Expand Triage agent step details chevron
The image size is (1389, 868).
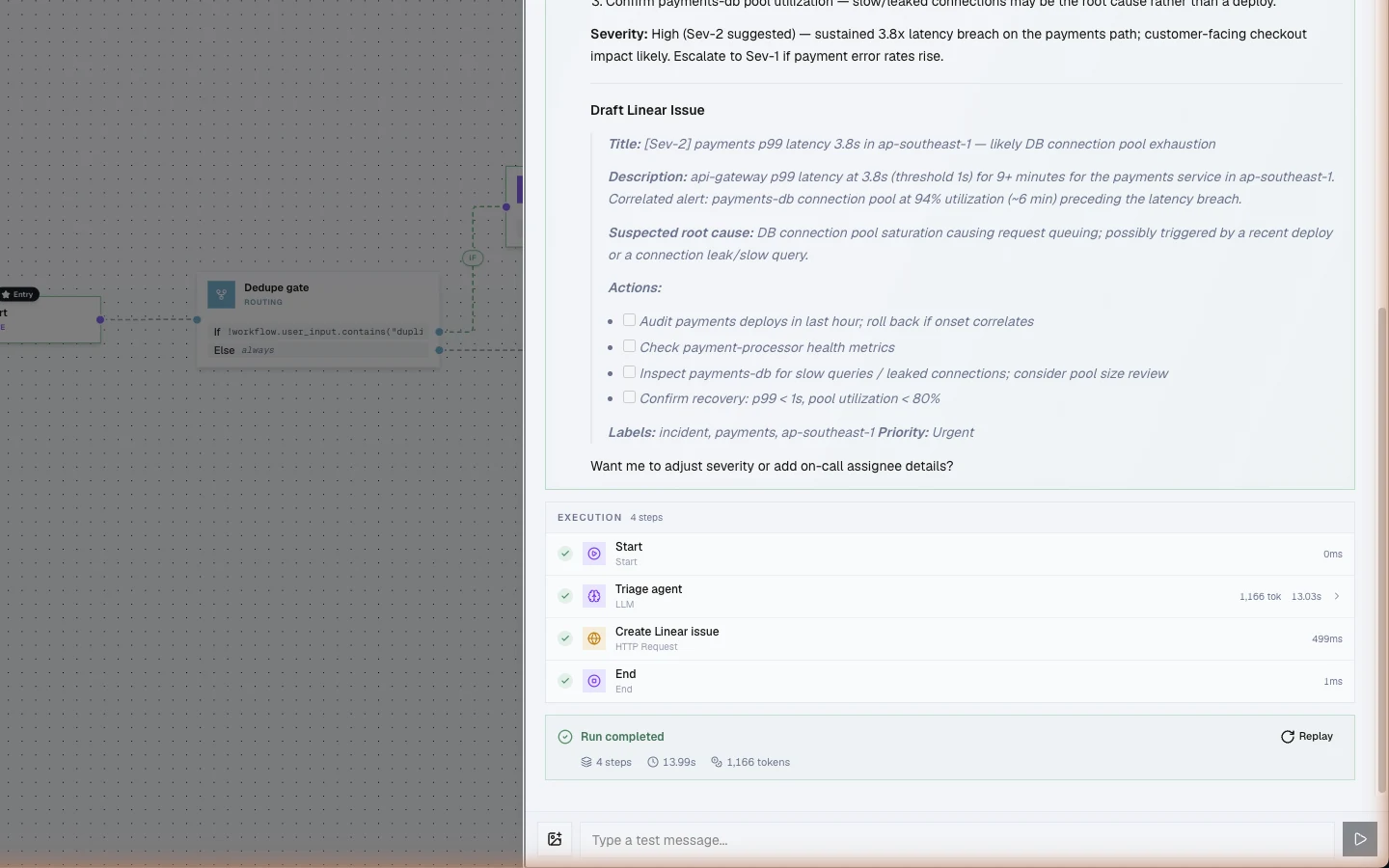coord(1337,596)
